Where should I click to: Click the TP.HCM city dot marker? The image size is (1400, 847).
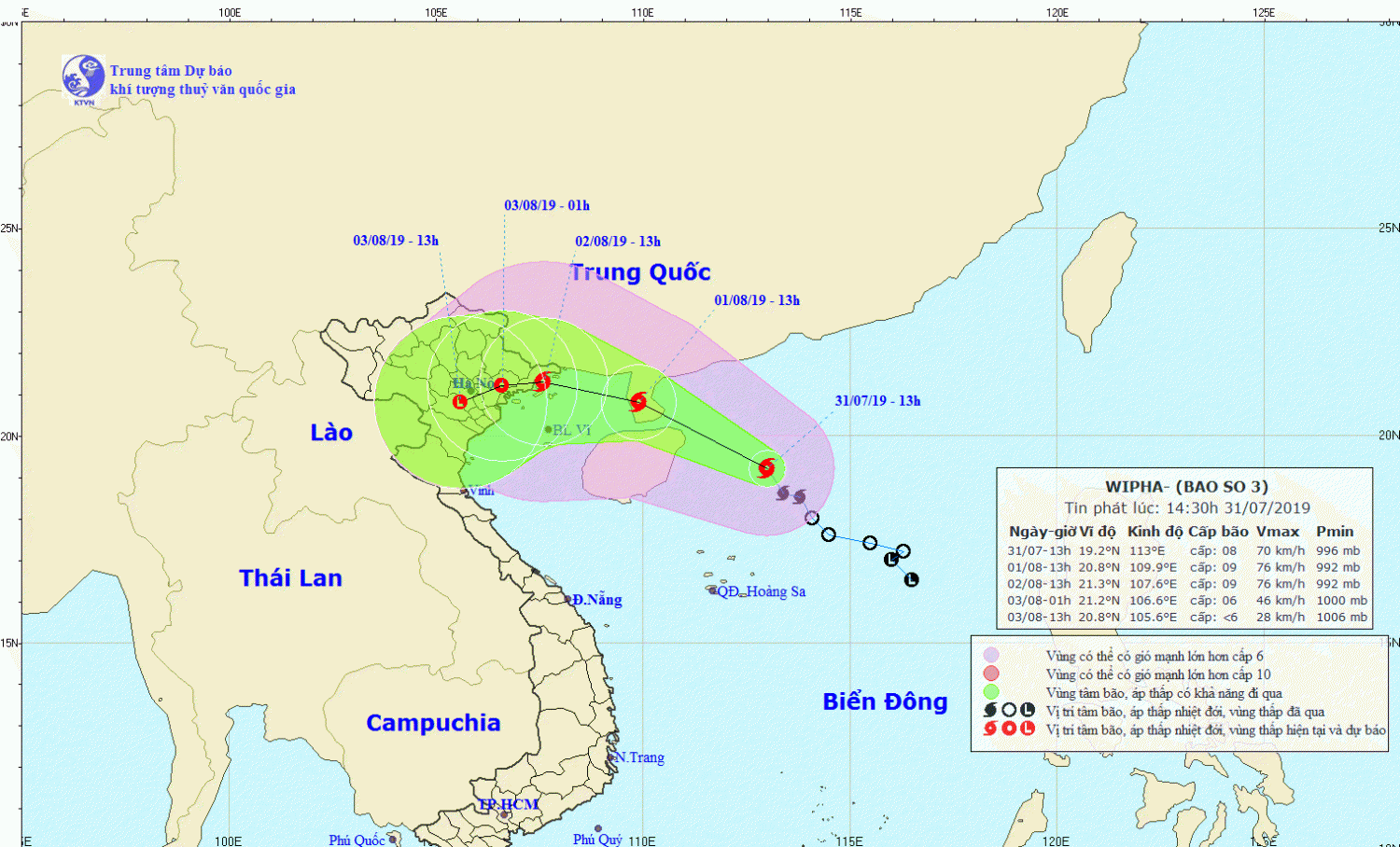point(504,815)
